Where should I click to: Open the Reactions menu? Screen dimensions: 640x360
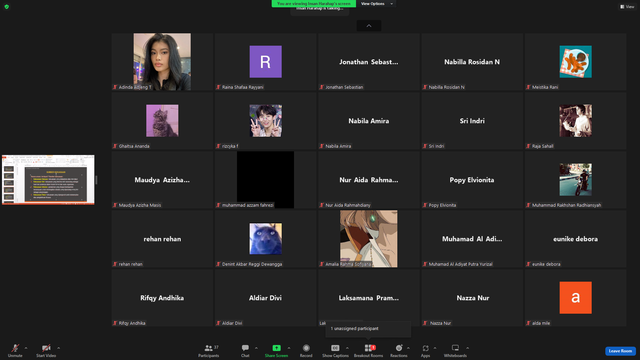399,350
